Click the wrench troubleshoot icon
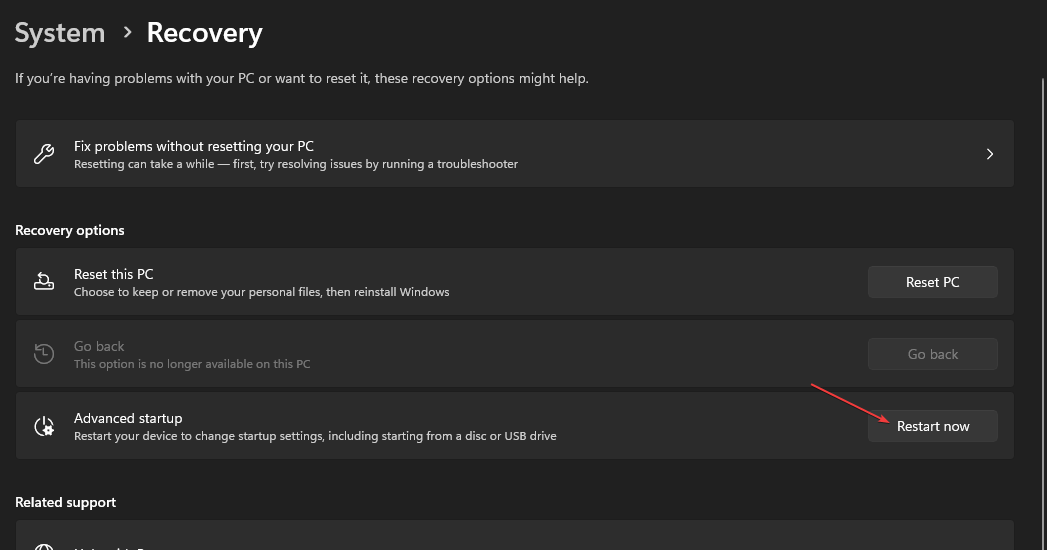This screenshot has height=550, width=1047. [44, 154]
